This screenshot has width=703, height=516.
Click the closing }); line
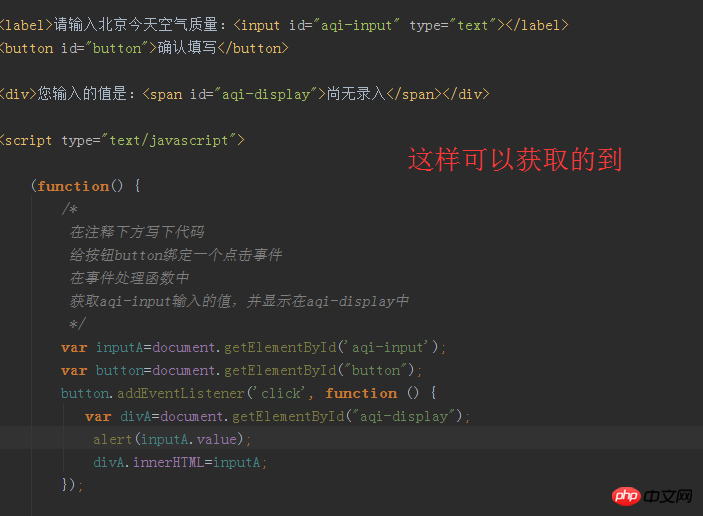(x=72, y=485)
